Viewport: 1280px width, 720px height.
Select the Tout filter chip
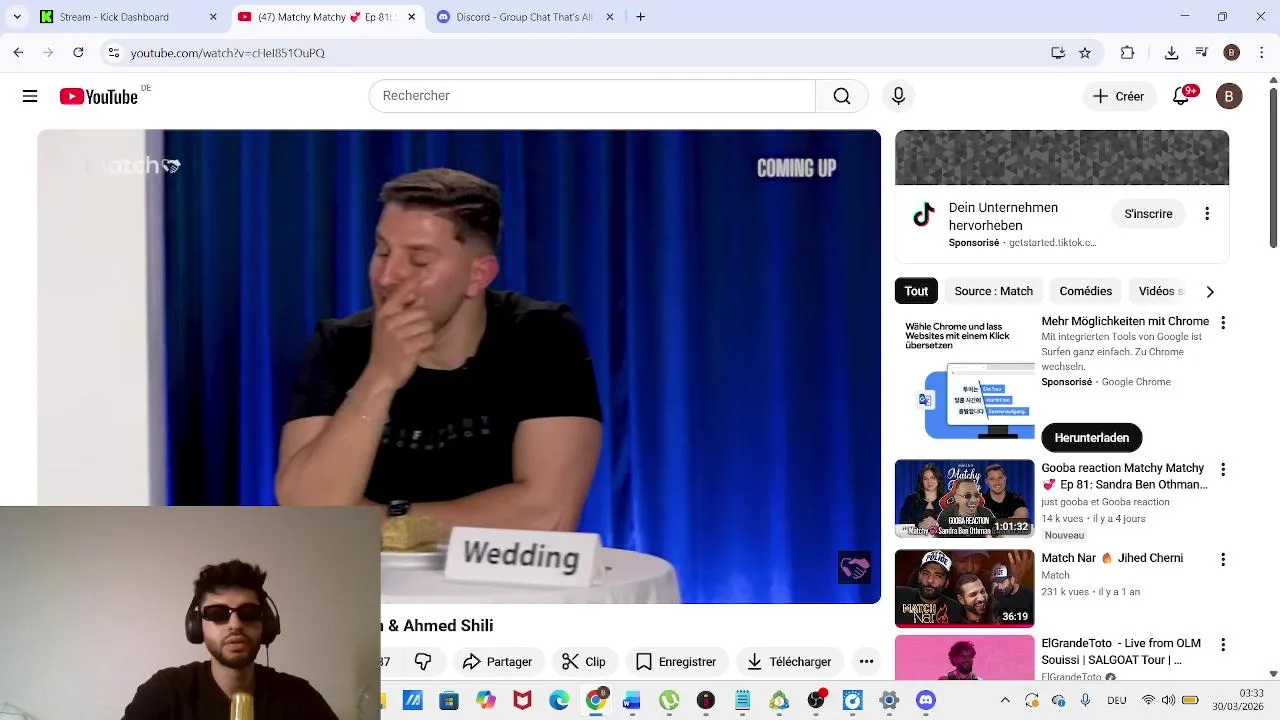[916, 291]
